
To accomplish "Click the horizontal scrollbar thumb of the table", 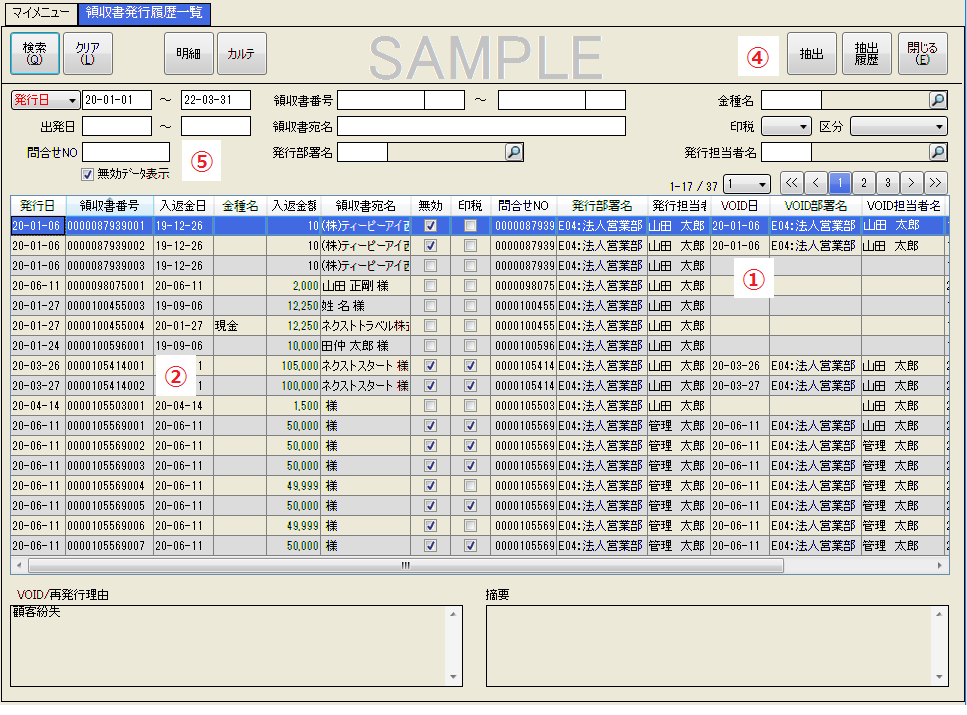I will pos(406,565).
